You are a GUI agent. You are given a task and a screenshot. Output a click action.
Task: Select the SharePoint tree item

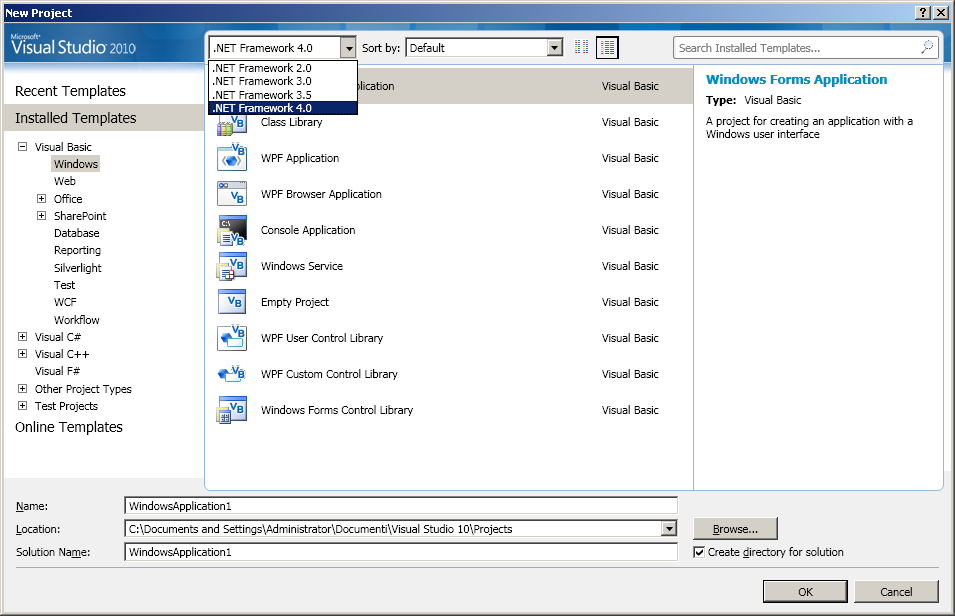[80, 216]
